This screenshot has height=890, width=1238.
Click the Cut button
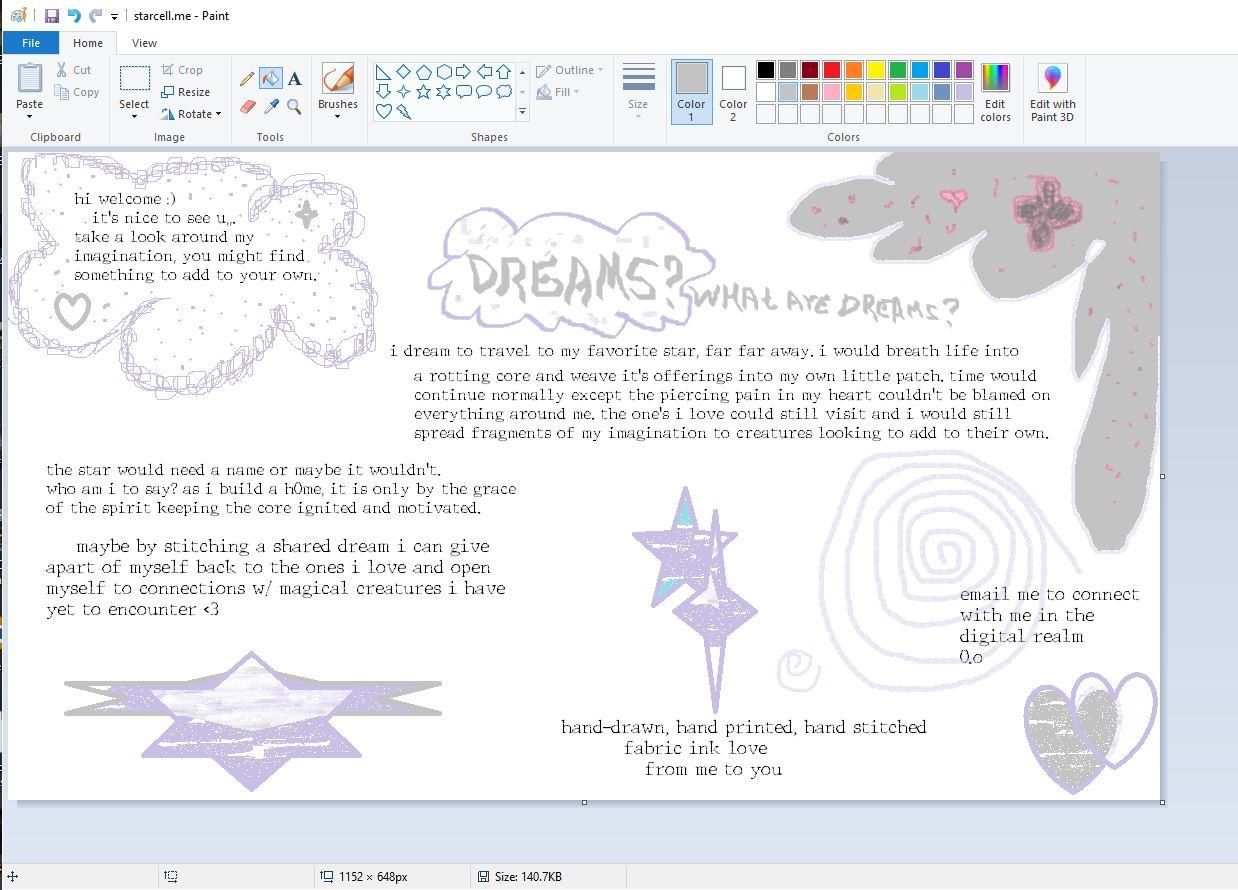[73, 70]
